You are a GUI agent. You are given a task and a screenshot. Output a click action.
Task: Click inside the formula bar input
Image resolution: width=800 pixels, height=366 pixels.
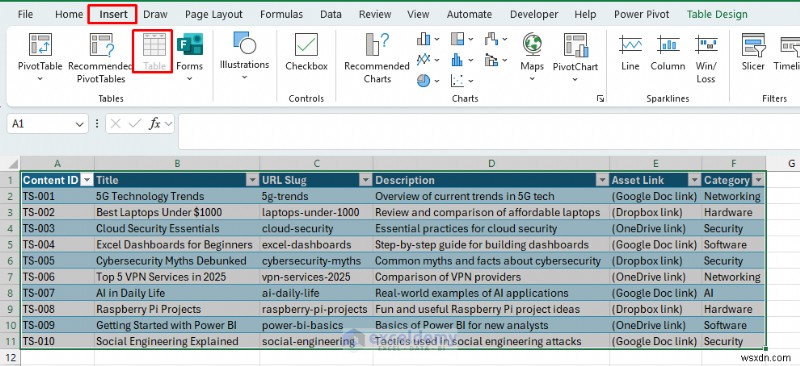[489, 131]
